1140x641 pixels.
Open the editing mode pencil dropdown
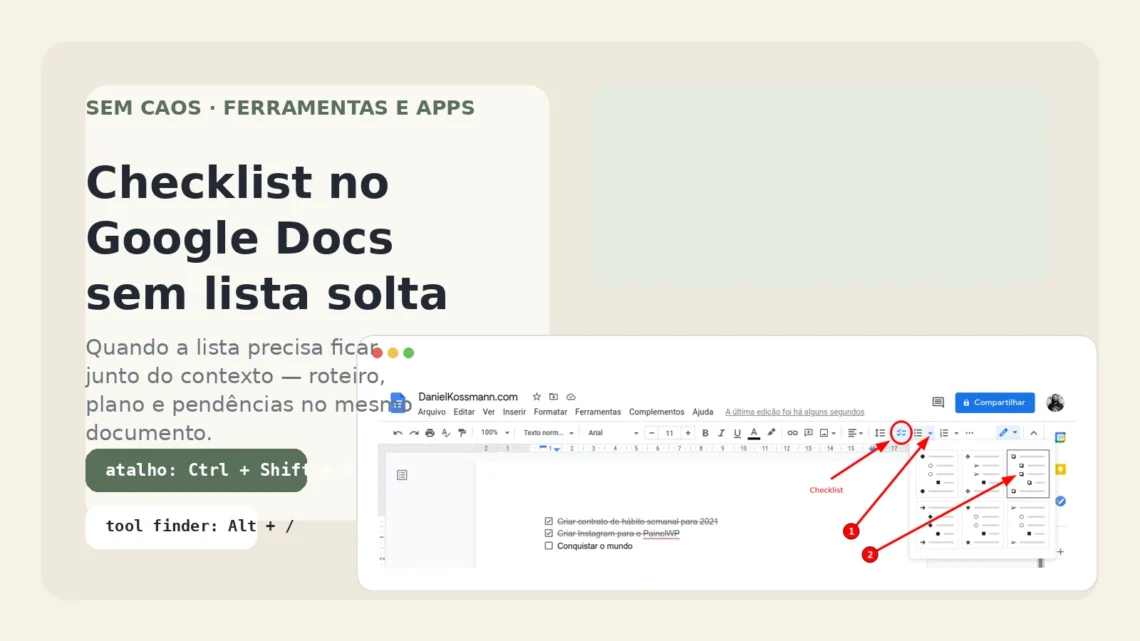click(1008, 433)
